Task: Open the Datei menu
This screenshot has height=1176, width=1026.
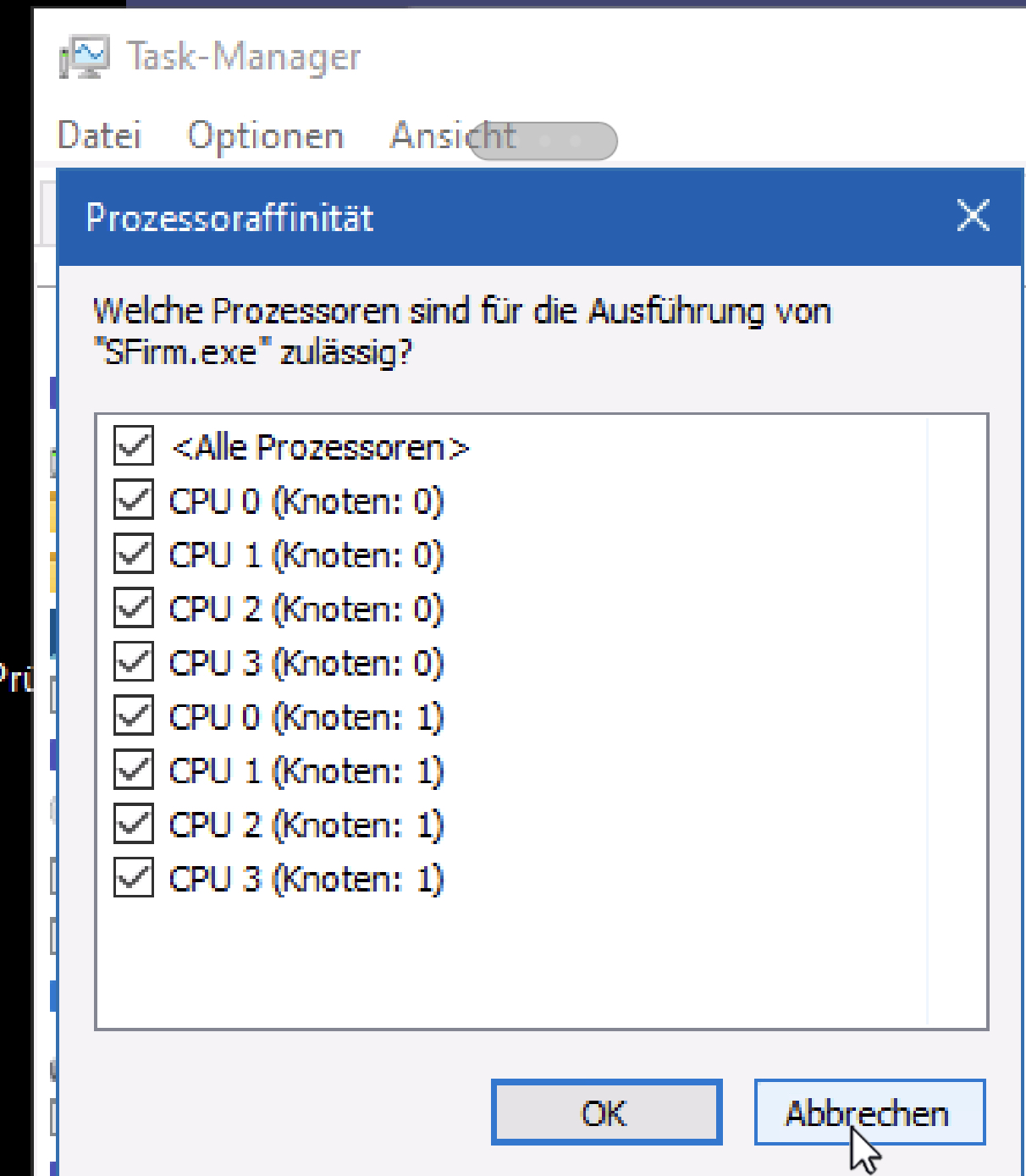Action: coord(99,135)
